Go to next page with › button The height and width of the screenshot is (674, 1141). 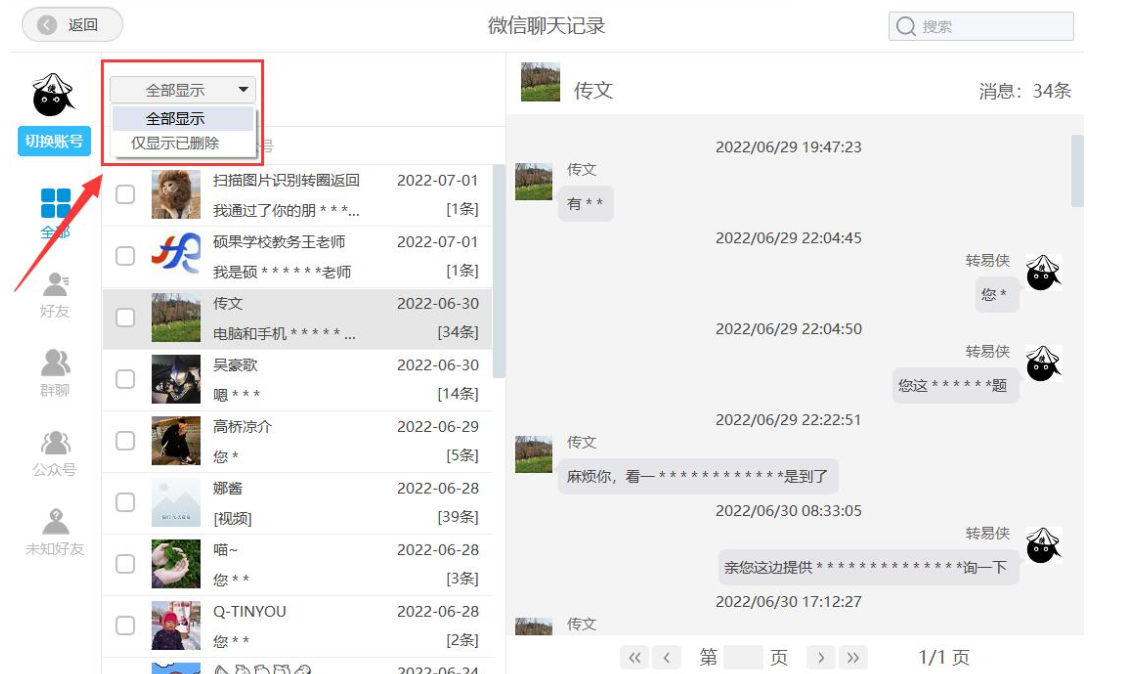coord(821,658)
